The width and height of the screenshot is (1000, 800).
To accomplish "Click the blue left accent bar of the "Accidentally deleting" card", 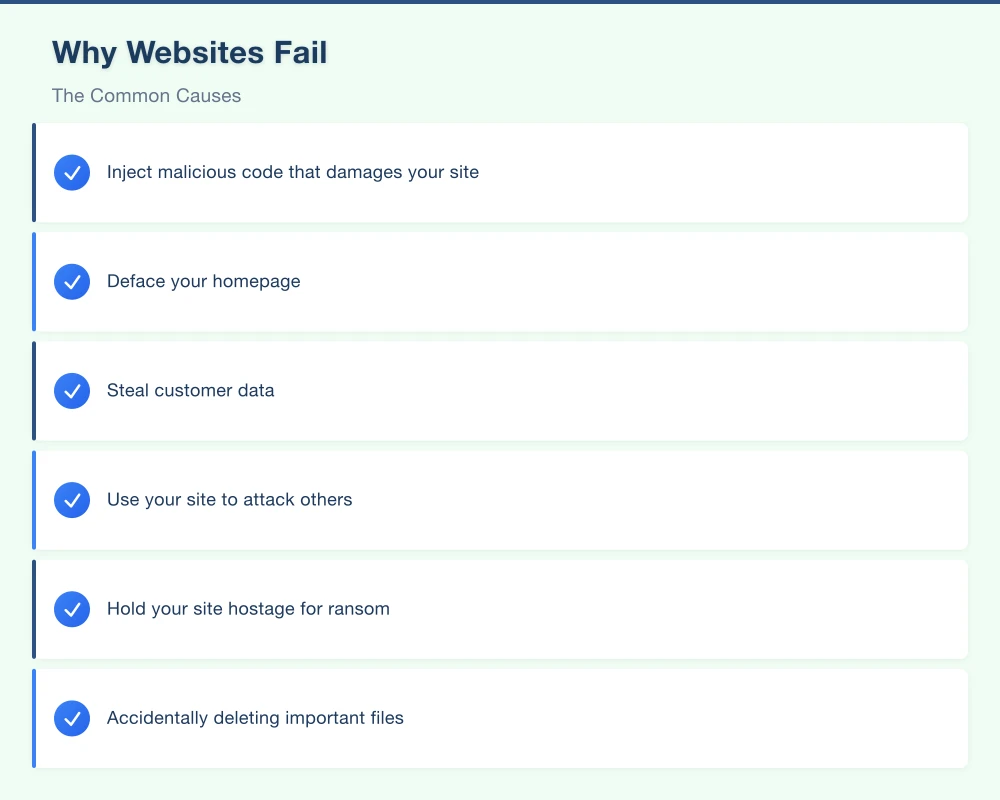I will click(x=34, y=718).
